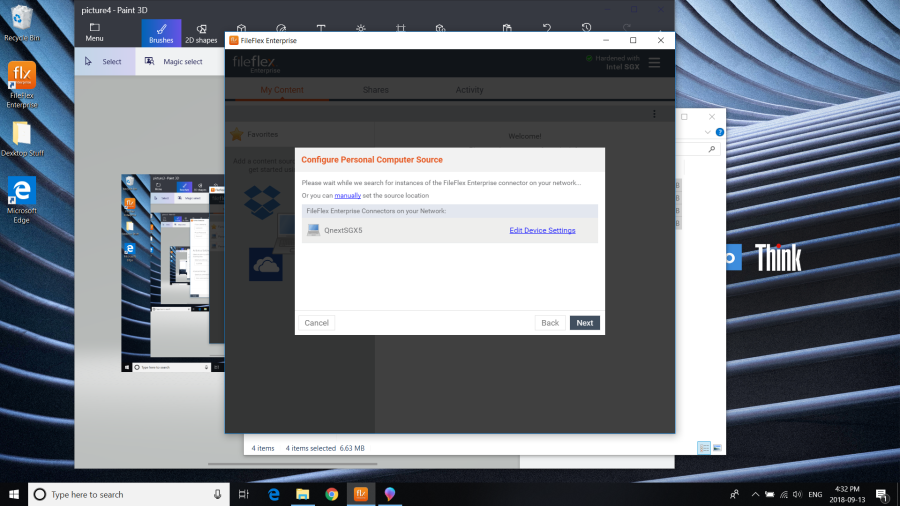Choose the Select tool in Paint 3D

(x=104, y=61)
